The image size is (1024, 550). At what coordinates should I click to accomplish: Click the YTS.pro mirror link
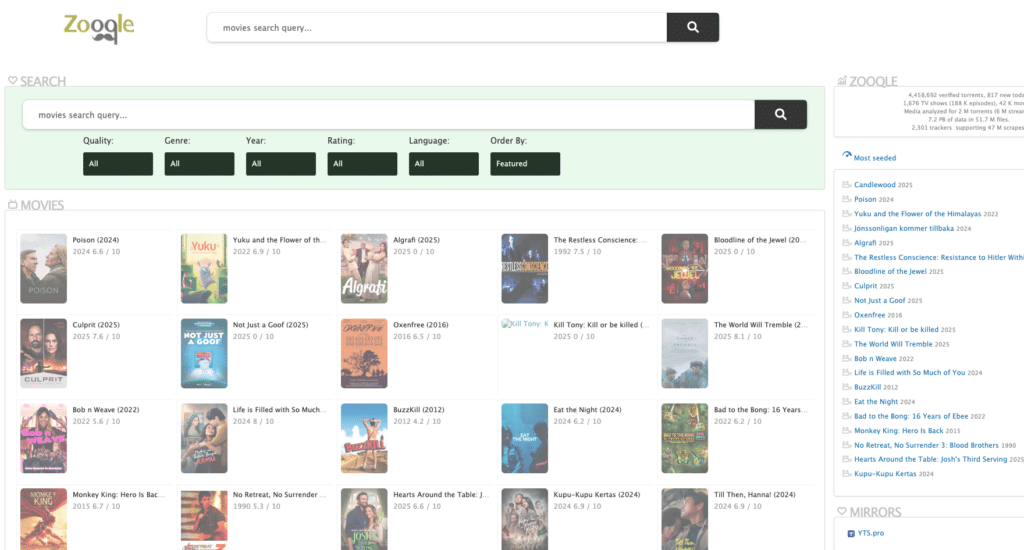coord(871,533)
